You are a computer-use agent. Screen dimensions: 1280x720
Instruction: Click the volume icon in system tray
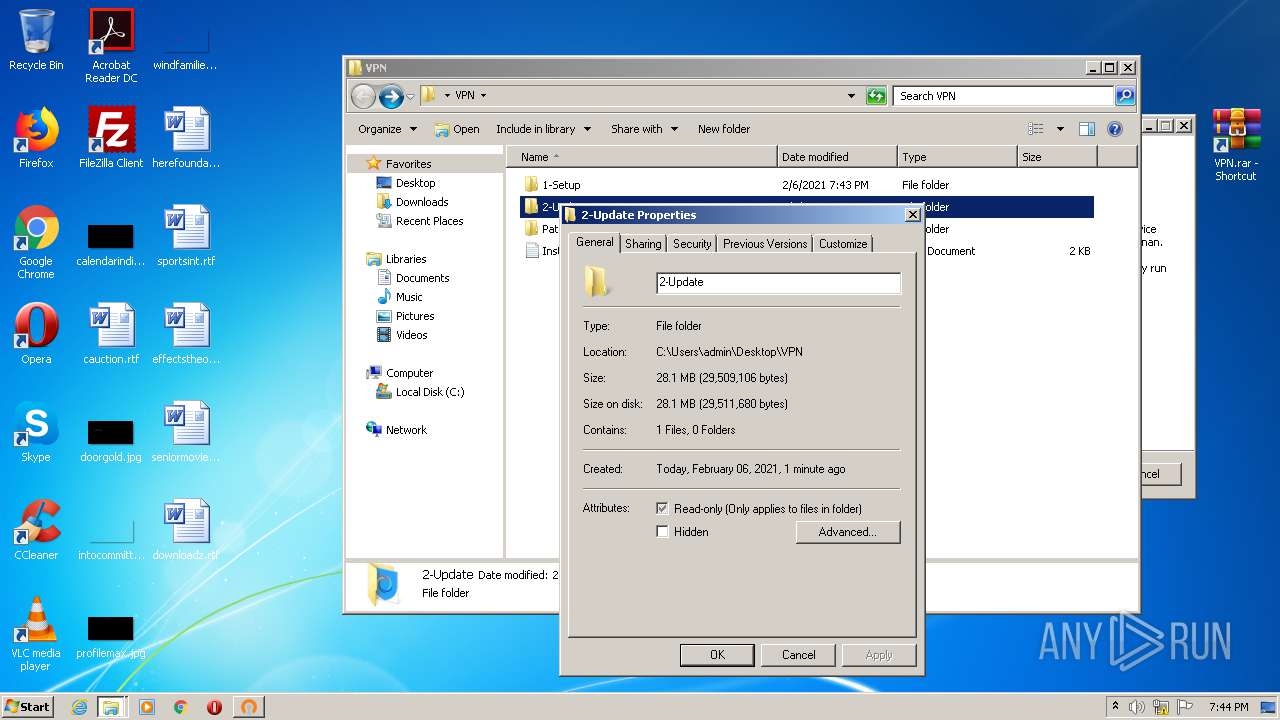click(x=1137, y=707)
